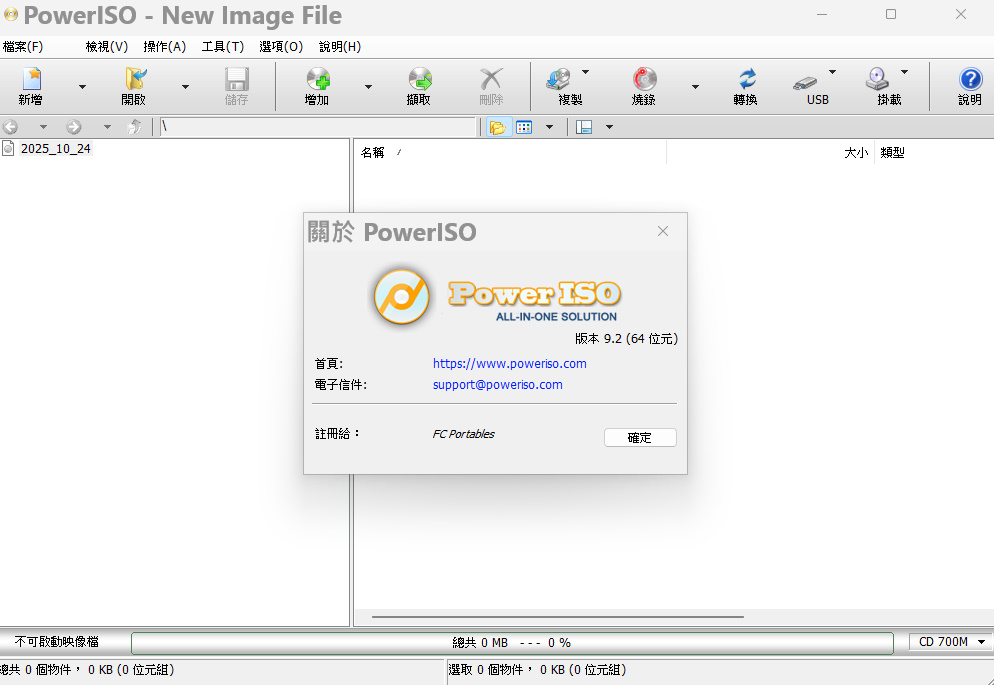Expand the dropdown arrow next to Add (增加)
Viewport: 994px width, 685px height.
pos(368,87)
